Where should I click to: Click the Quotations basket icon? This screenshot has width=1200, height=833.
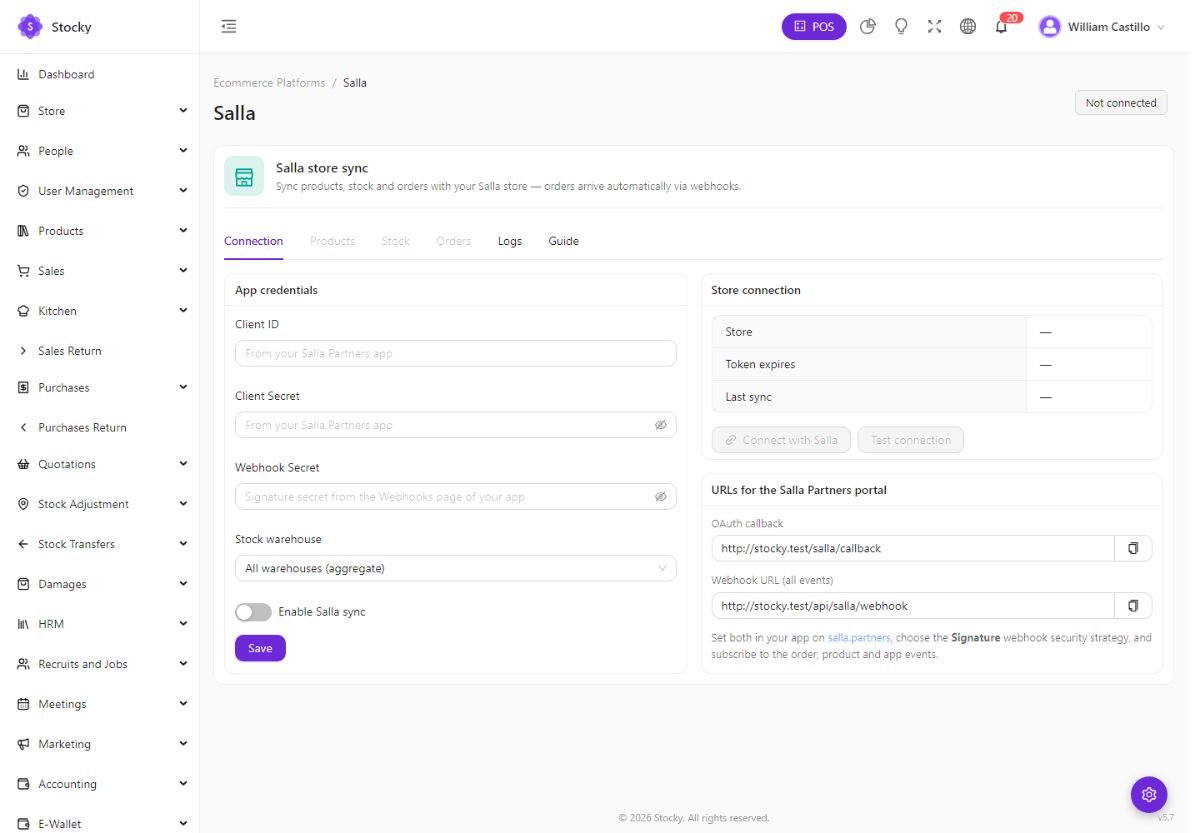click(x=23, y=464)
